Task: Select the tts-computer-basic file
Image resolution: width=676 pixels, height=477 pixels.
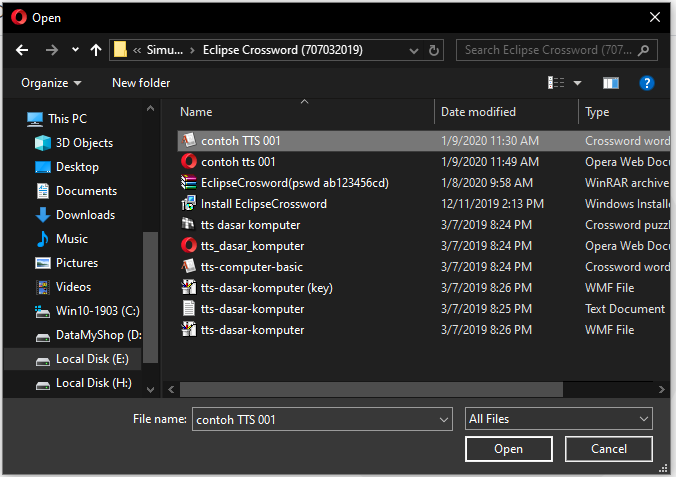Action: (423, 267)
